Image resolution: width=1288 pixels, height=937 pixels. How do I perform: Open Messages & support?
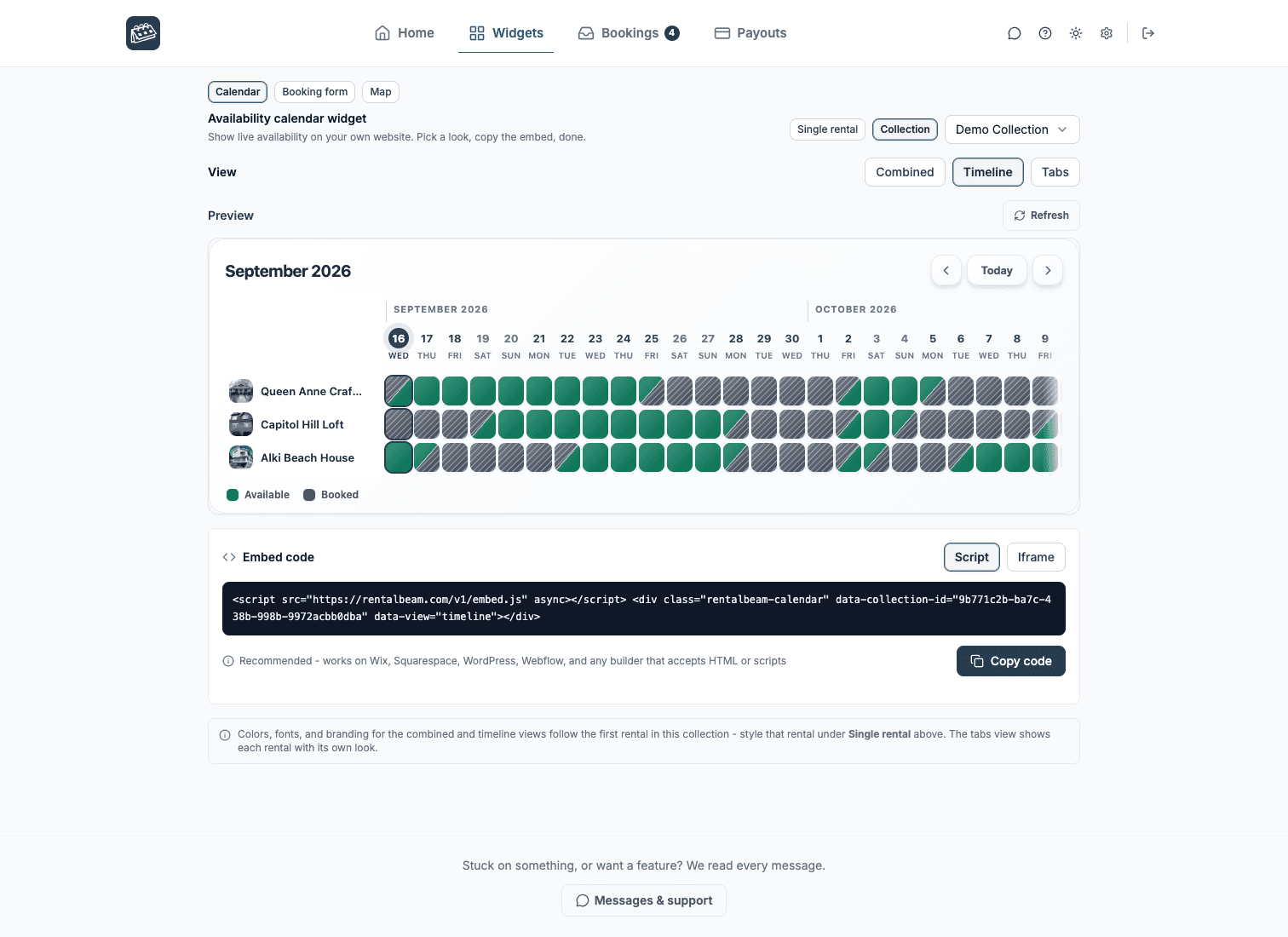[x=644, y=900]
